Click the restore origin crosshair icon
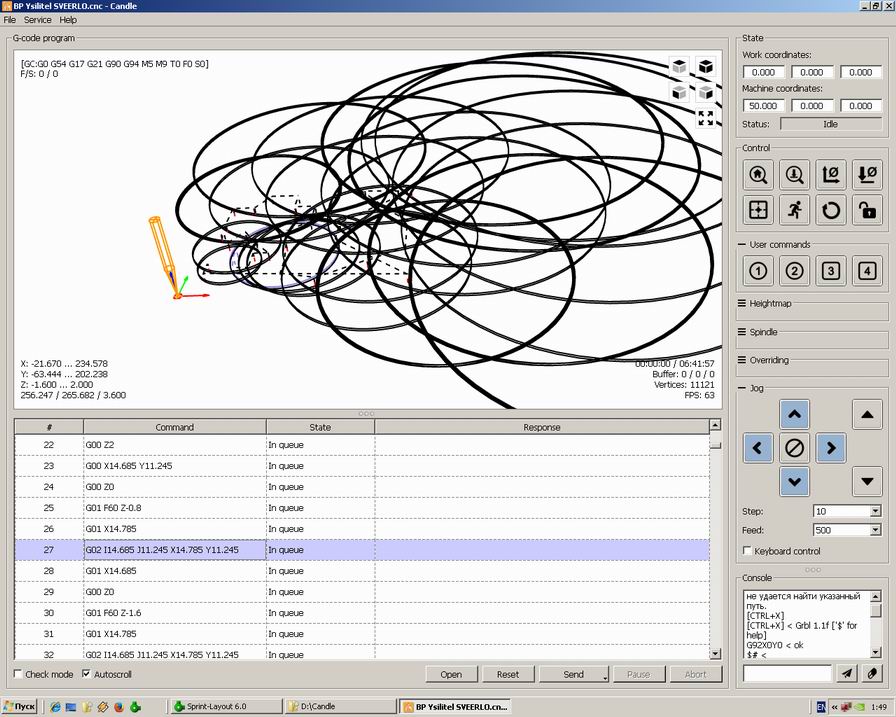The width and height of the screenshot is (896, 717). tap(758, 210)
